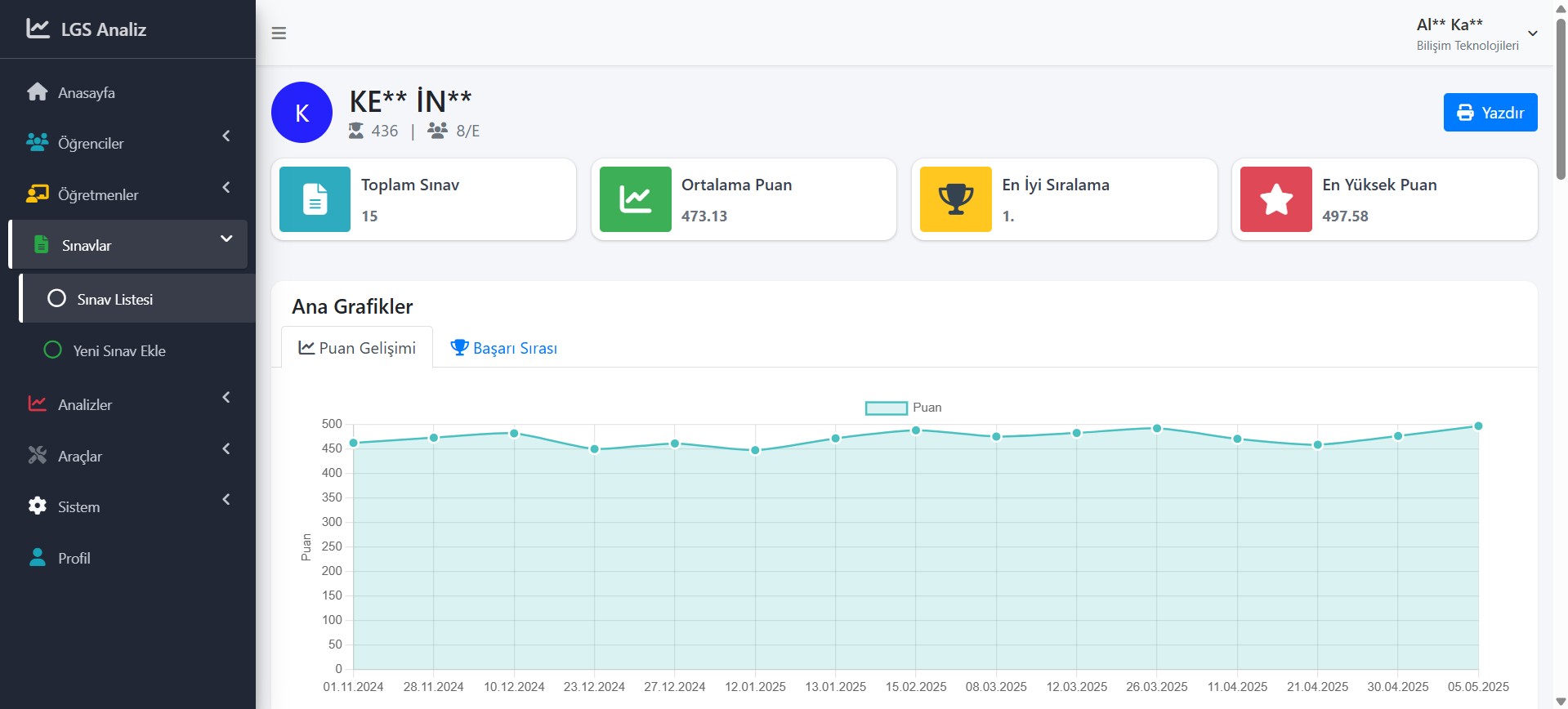The height and width of the screenshot is (709, 1568).
Task: Collapse the Sınavlar menu section
Action: tap(226, 239)
